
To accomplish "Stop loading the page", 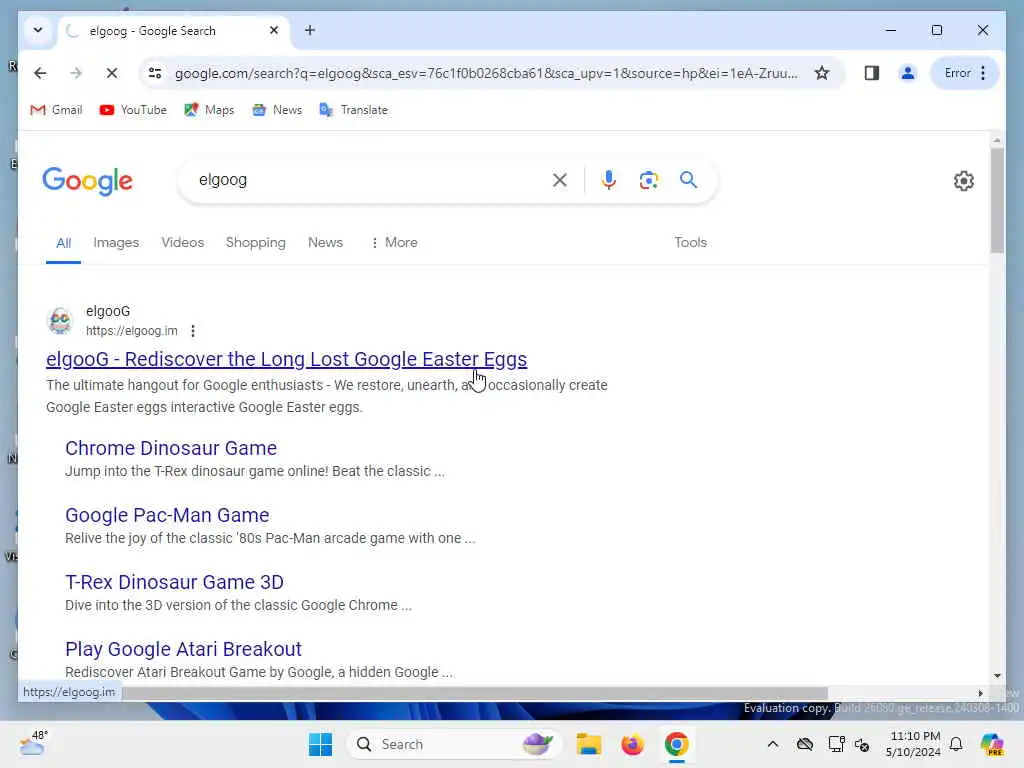I will pyautogui.click(x=112, y=73).
